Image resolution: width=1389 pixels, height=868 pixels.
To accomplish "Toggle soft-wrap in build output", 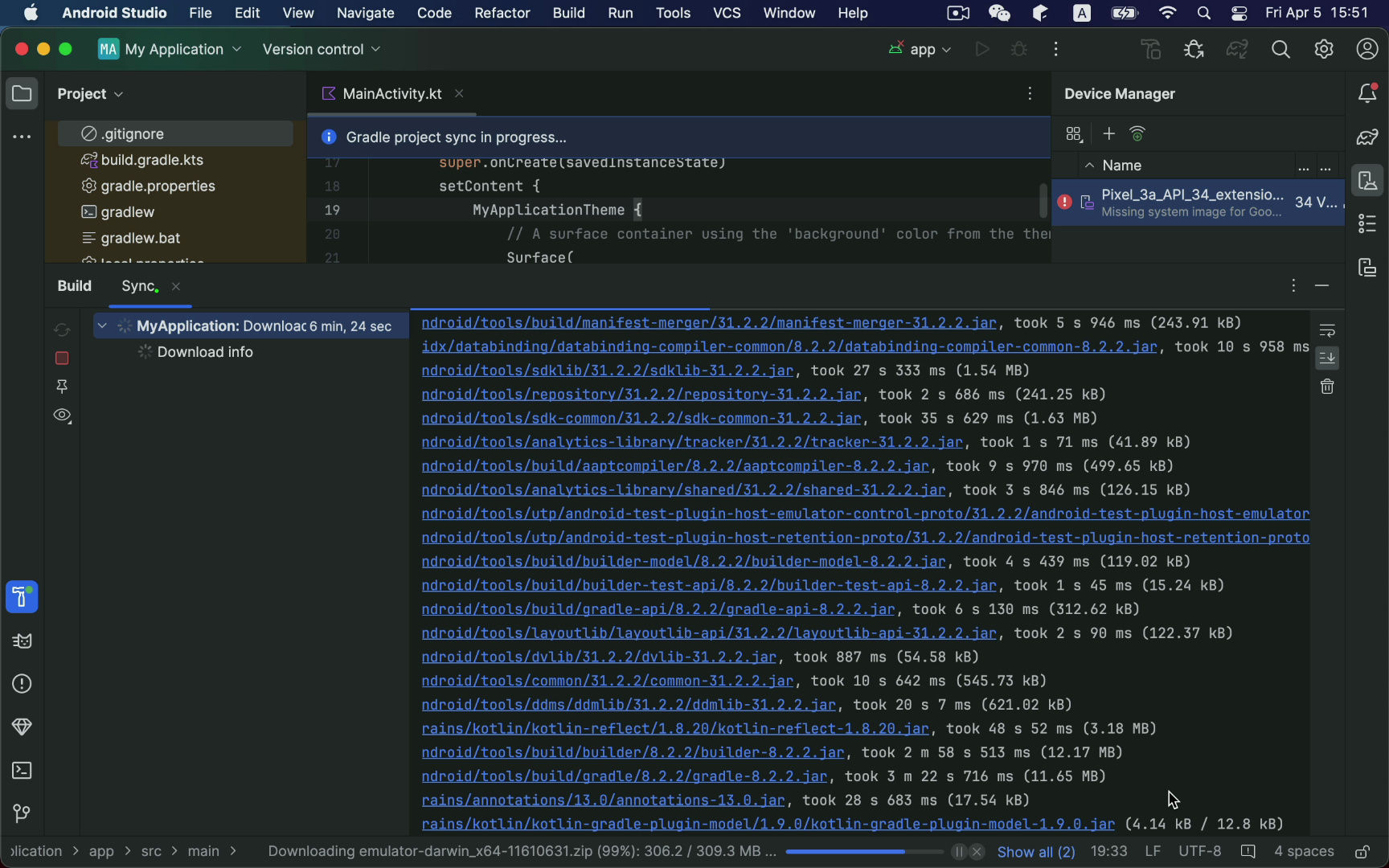I will [1327, 330].
